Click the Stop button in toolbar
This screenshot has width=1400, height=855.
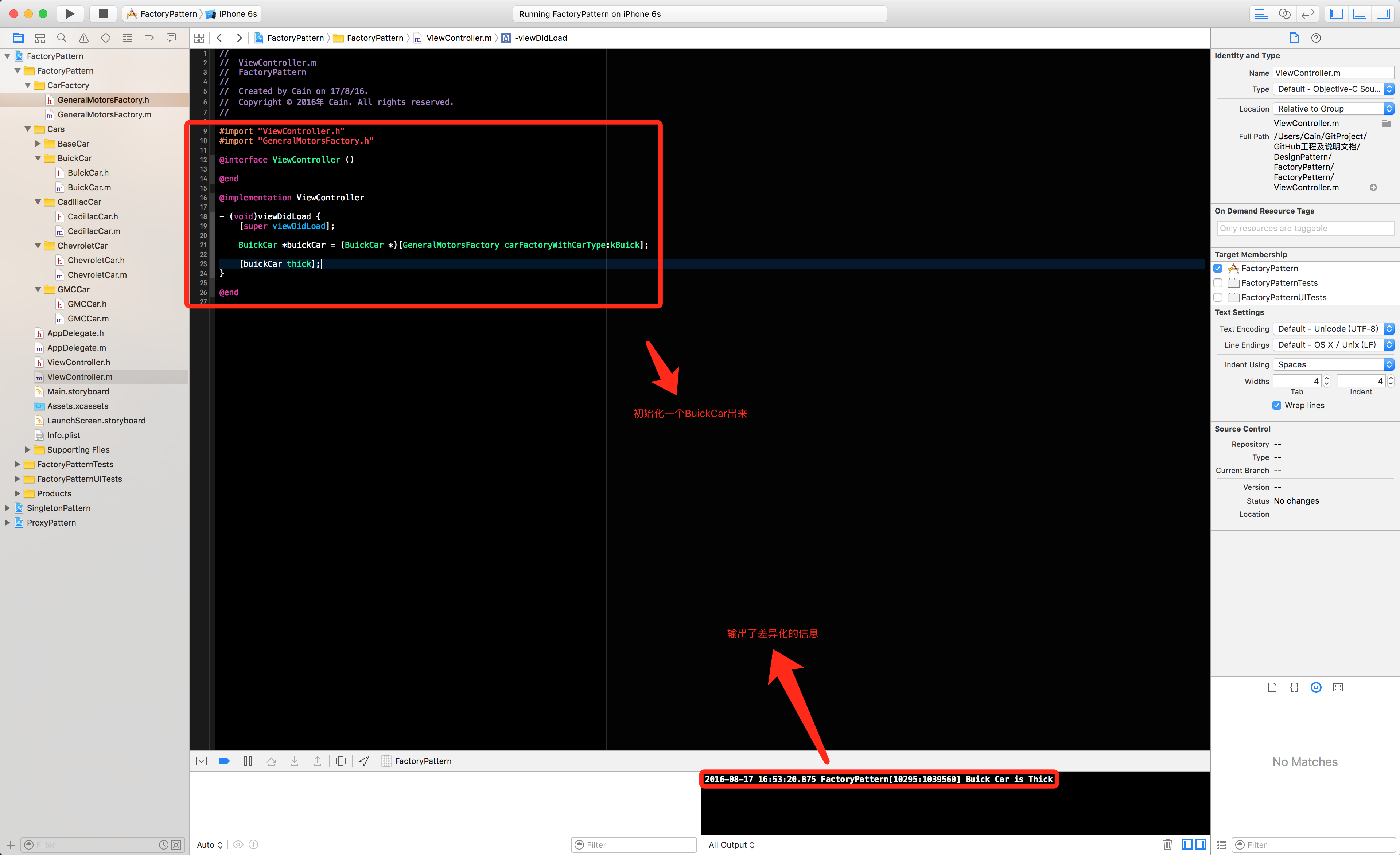point(103,13)
